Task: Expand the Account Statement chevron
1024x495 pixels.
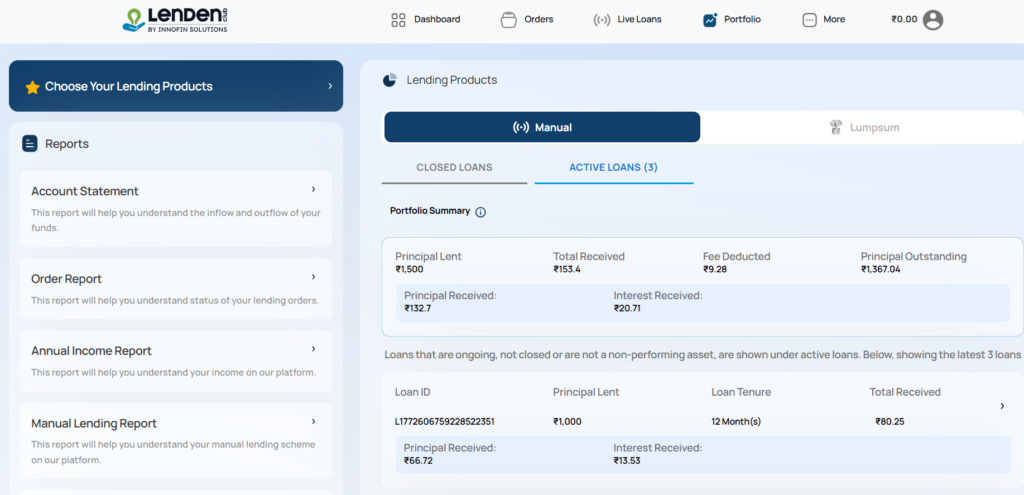Action: 313,189
